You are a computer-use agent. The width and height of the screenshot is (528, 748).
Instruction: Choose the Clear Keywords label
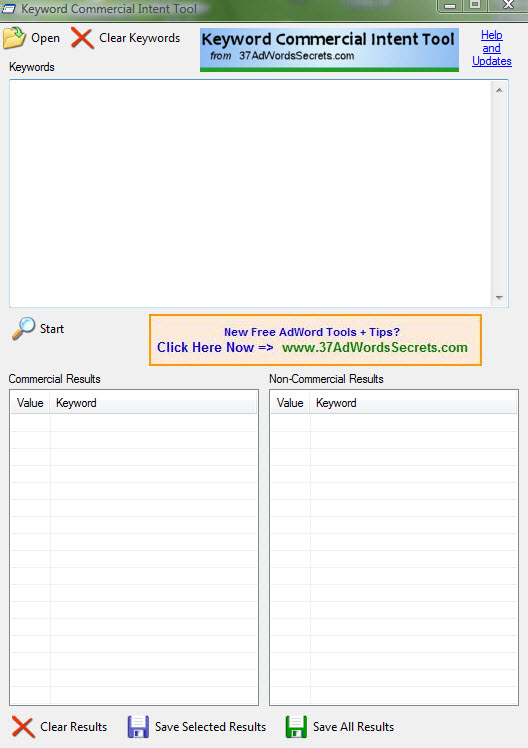coord(140,38)
